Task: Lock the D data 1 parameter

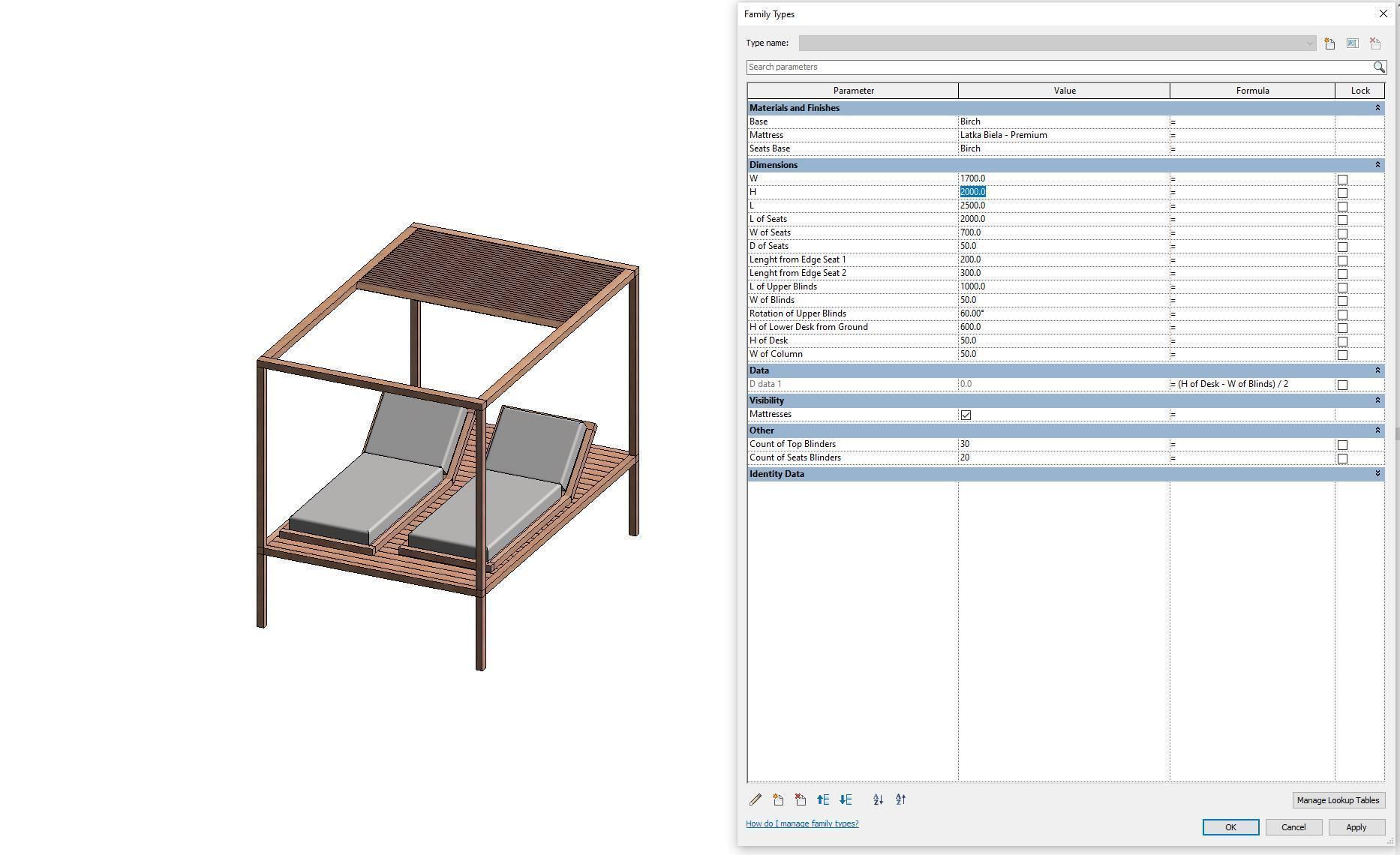Action: 1342,385
